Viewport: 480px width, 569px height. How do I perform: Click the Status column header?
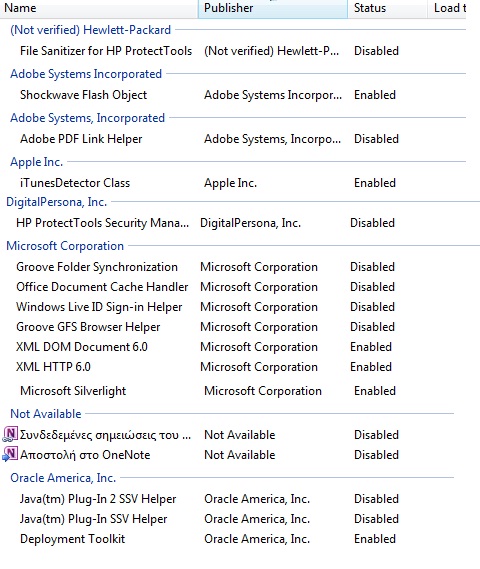pyautogui.click(x=387, y=8)
